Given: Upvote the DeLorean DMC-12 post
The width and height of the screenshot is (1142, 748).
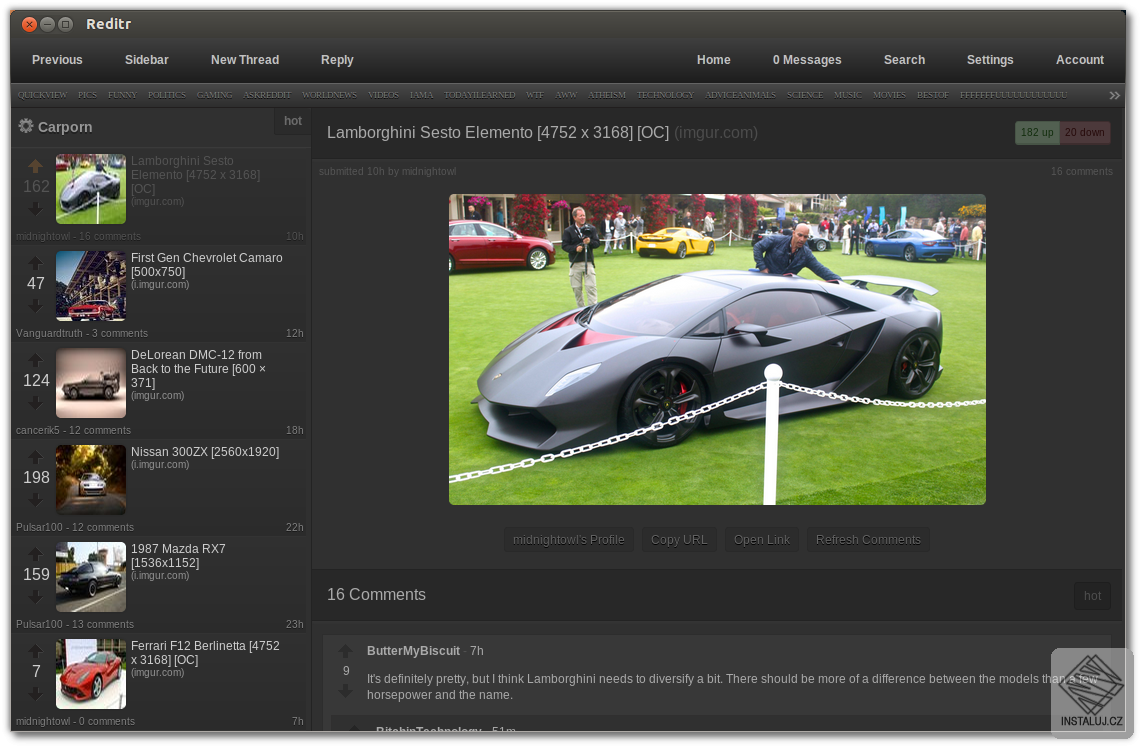Looking at the screenshot, I should pos(36,360).
